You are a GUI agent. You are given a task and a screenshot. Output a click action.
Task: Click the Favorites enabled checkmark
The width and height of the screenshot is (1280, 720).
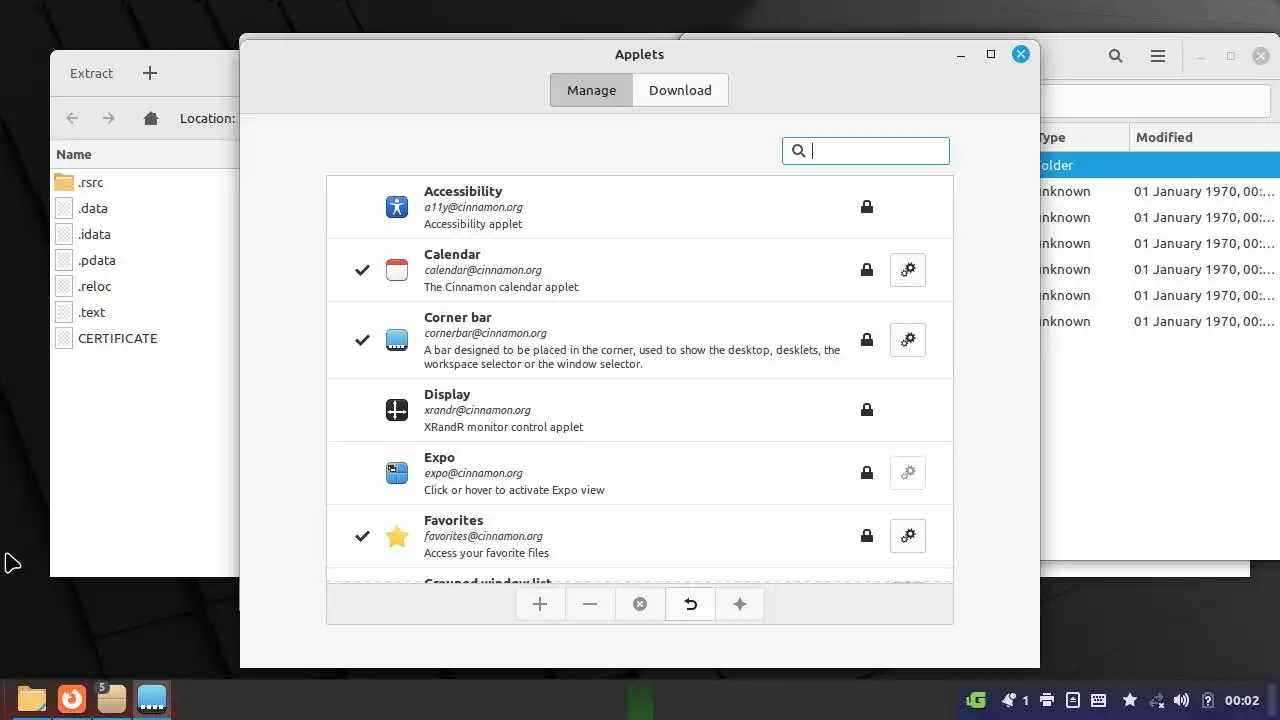click(x=362, y=536)
